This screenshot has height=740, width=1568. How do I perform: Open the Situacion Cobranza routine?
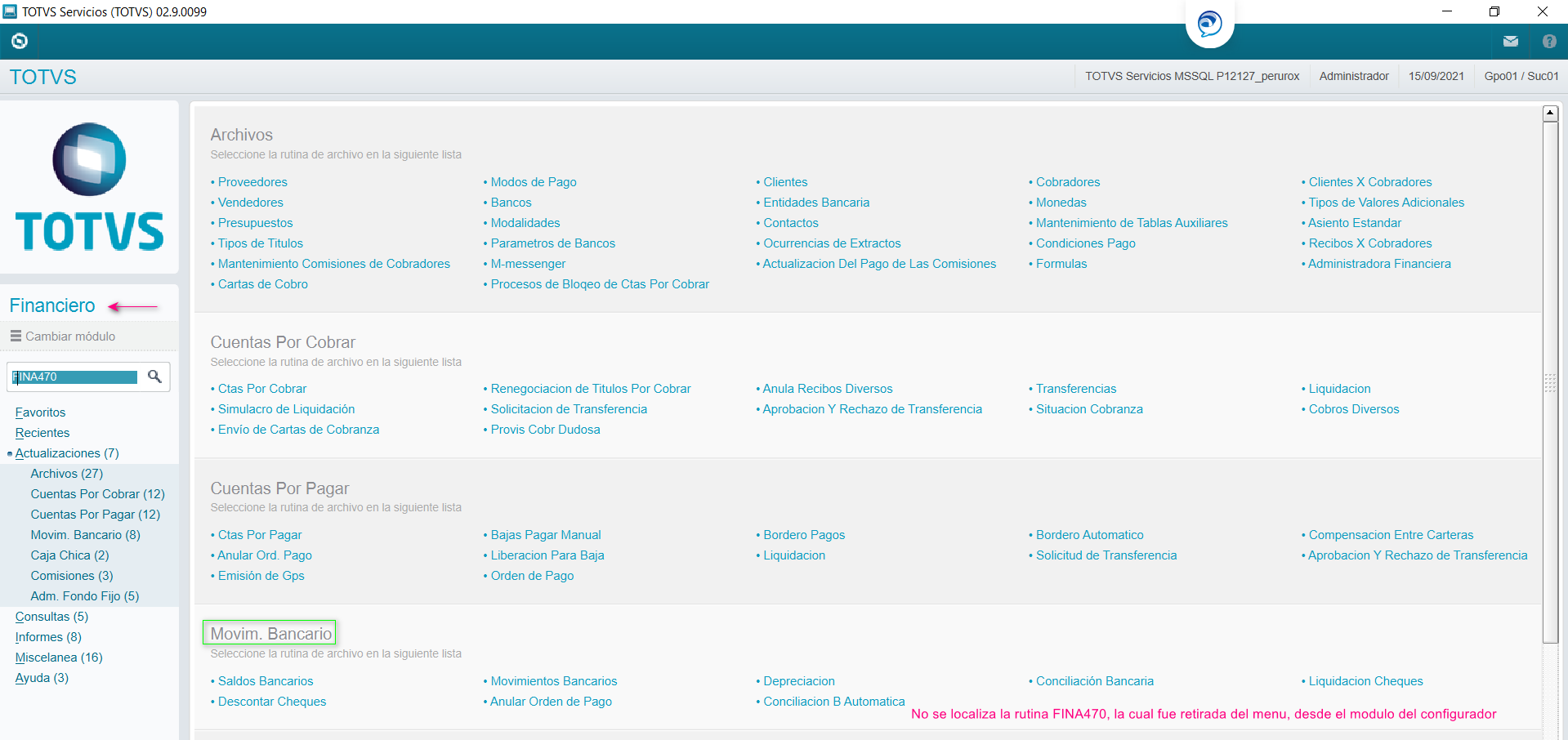[1089, 409]
